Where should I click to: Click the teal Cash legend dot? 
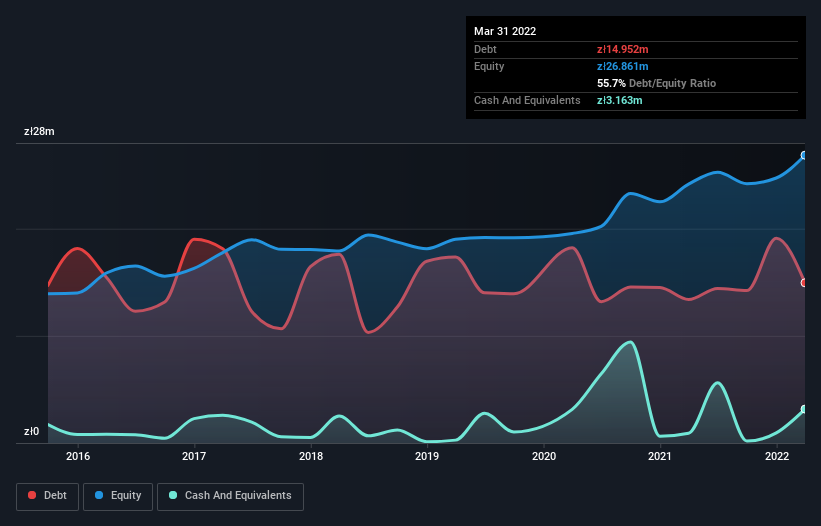(173, 495)
